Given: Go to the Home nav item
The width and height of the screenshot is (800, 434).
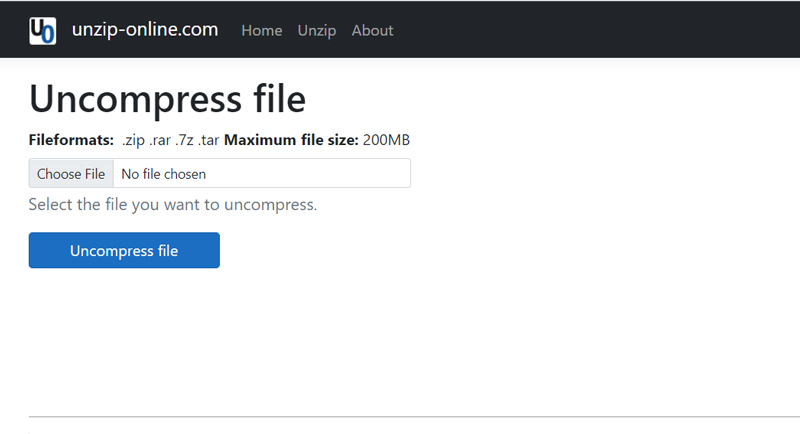Looking at the screenshot, I should click(262, 31).
